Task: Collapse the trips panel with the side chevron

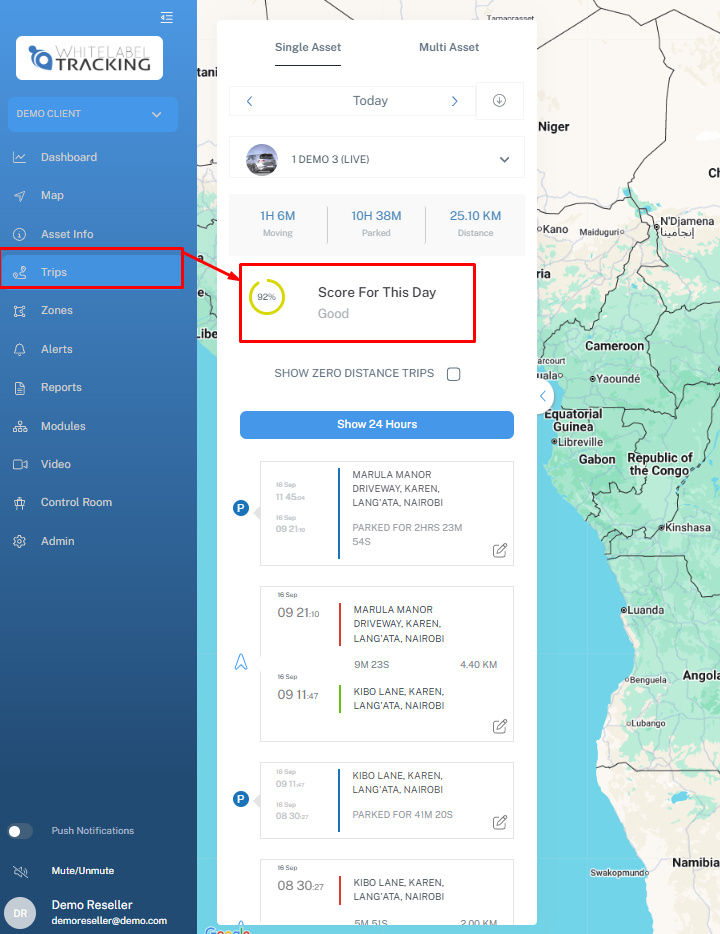Action: 542,397
